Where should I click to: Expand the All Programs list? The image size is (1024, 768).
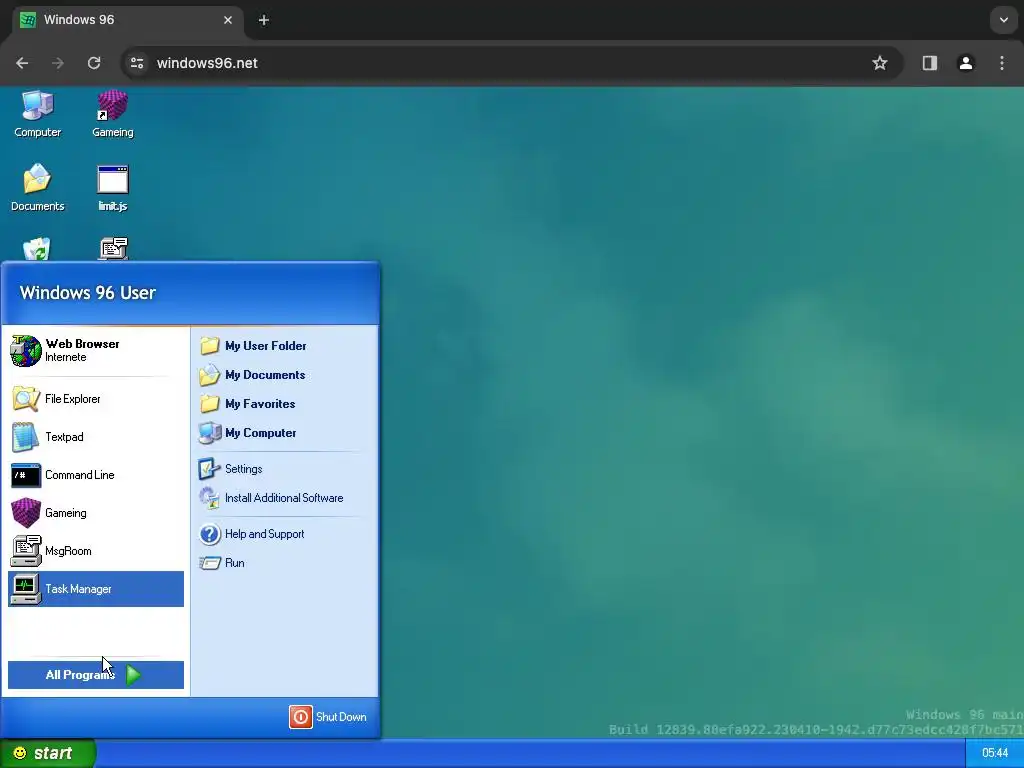tap(95, 675)
